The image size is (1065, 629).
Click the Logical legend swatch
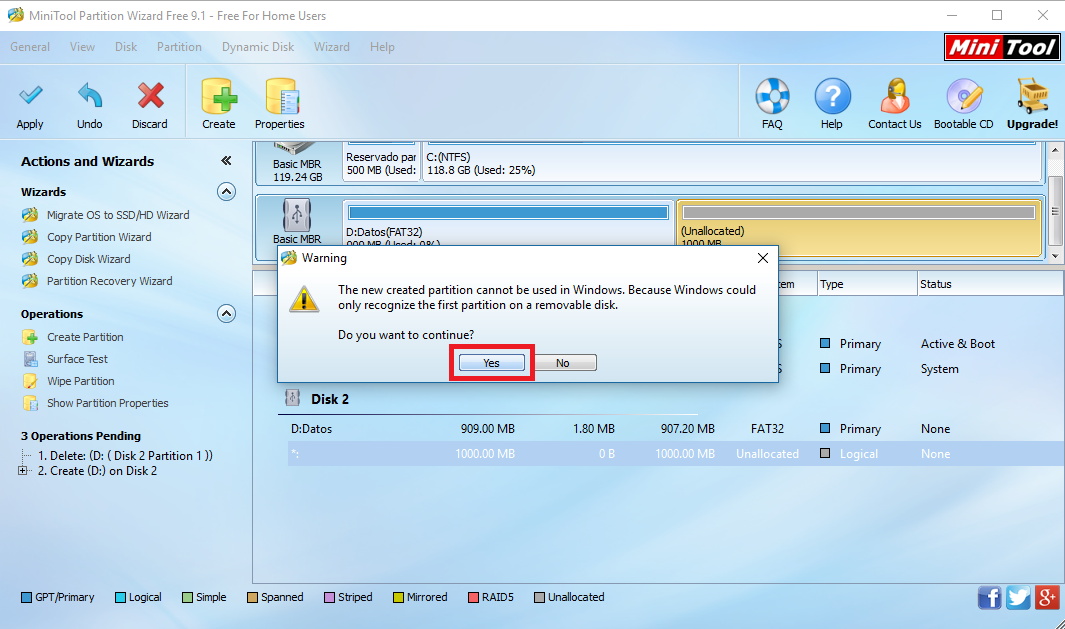coord(120,598)
